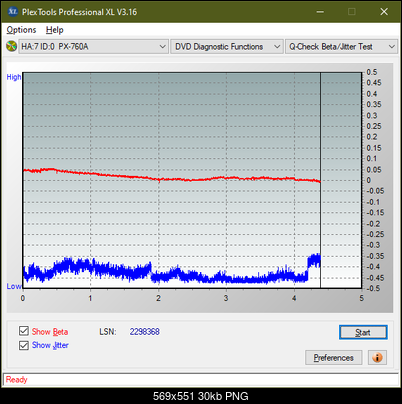
Task: Open the Preferences button
Action: coord(333,358)
